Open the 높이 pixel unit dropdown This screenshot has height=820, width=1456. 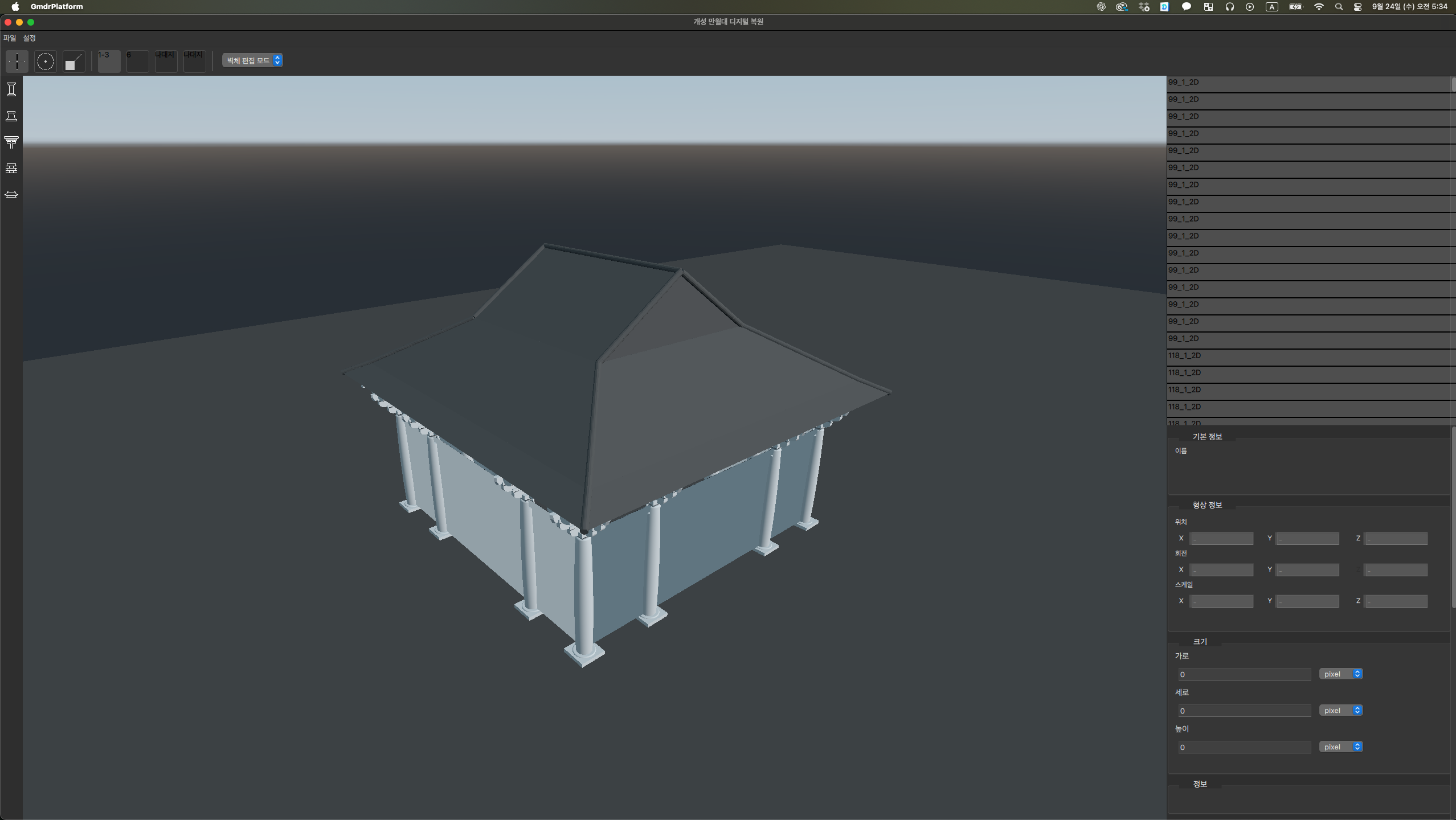pyautogui.click(x=1340, y=747)
